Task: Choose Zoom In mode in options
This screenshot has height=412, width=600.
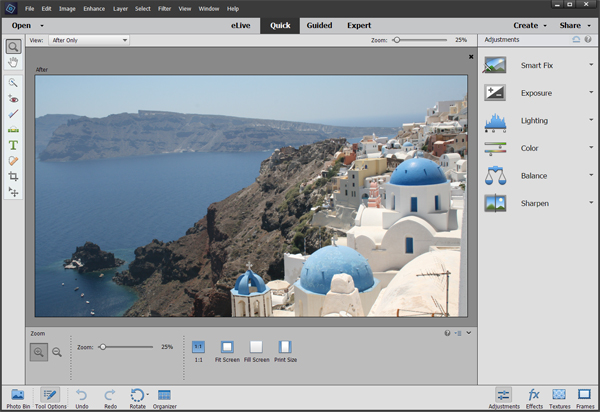Action: tap(39, 352)
